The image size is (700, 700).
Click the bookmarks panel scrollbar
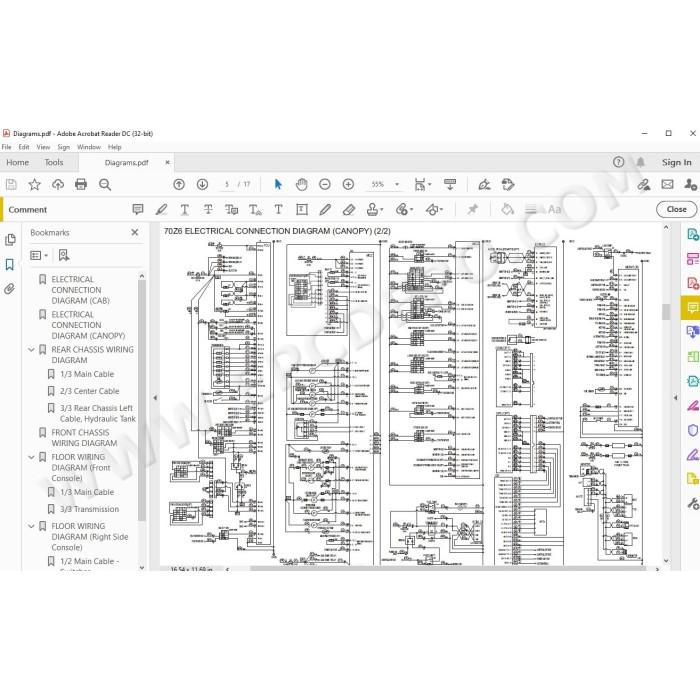142,400
